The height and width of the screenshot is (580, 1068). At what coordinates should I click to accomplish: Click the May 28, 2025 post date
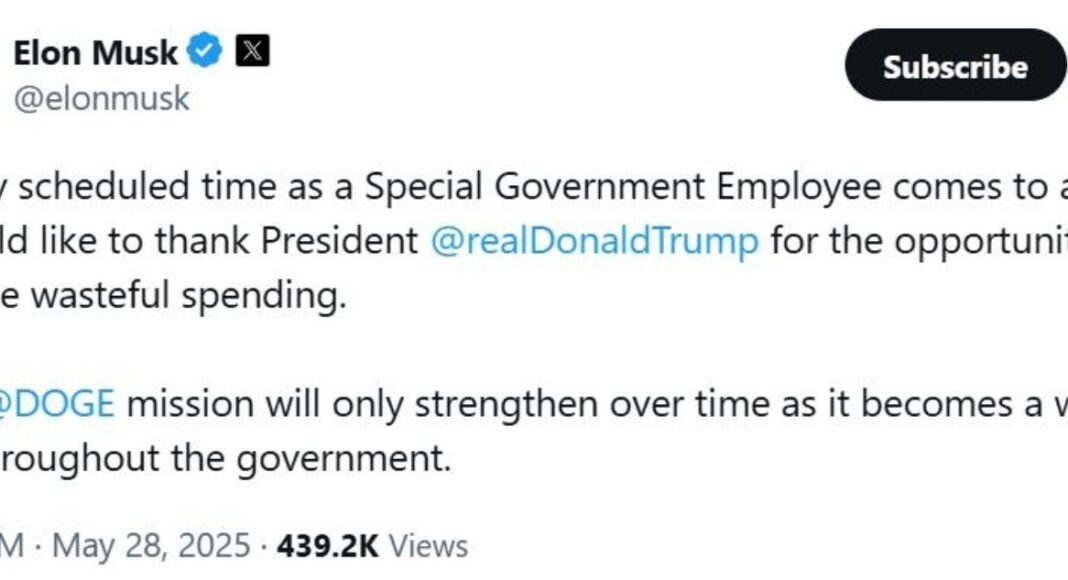[150, 546]
